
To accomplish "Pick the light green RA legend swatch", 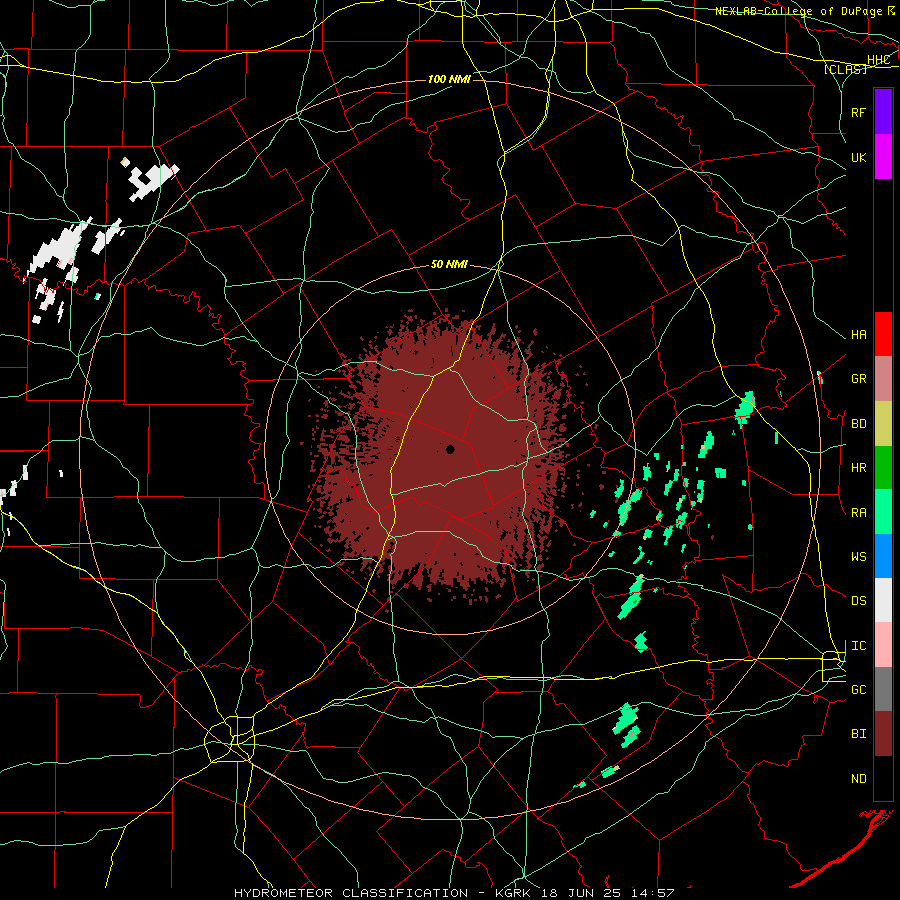I will [883, 512].
